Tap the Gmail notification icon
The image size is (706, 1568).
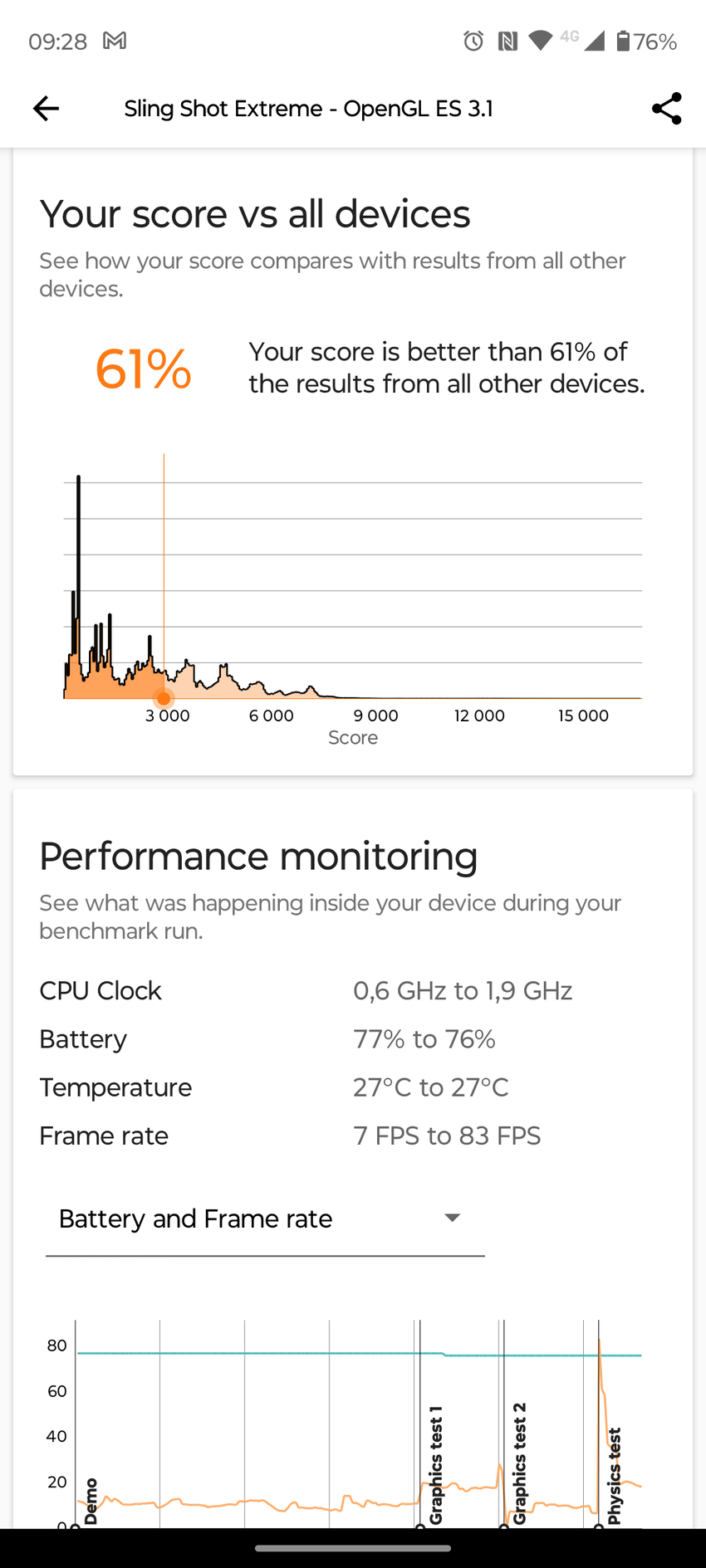click(x=115, y=41)
